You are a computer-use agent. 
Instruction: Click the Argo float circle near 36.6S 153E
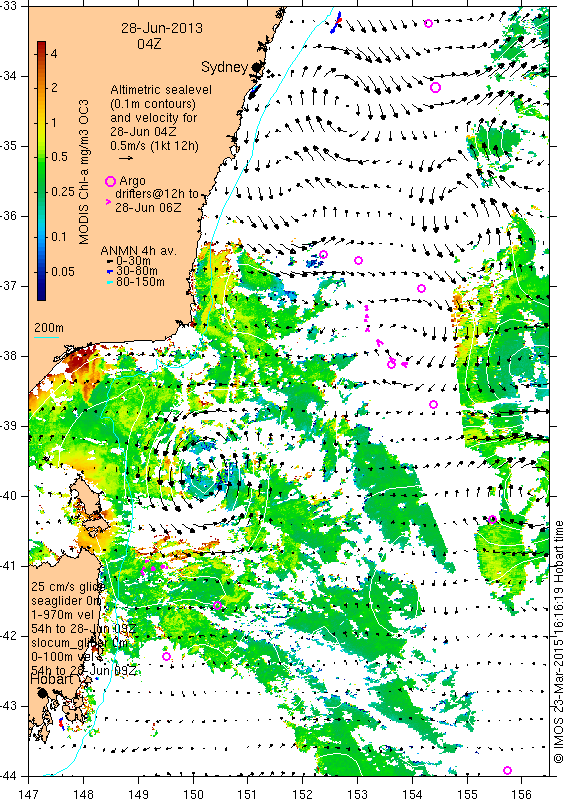(x=358, y=261)
